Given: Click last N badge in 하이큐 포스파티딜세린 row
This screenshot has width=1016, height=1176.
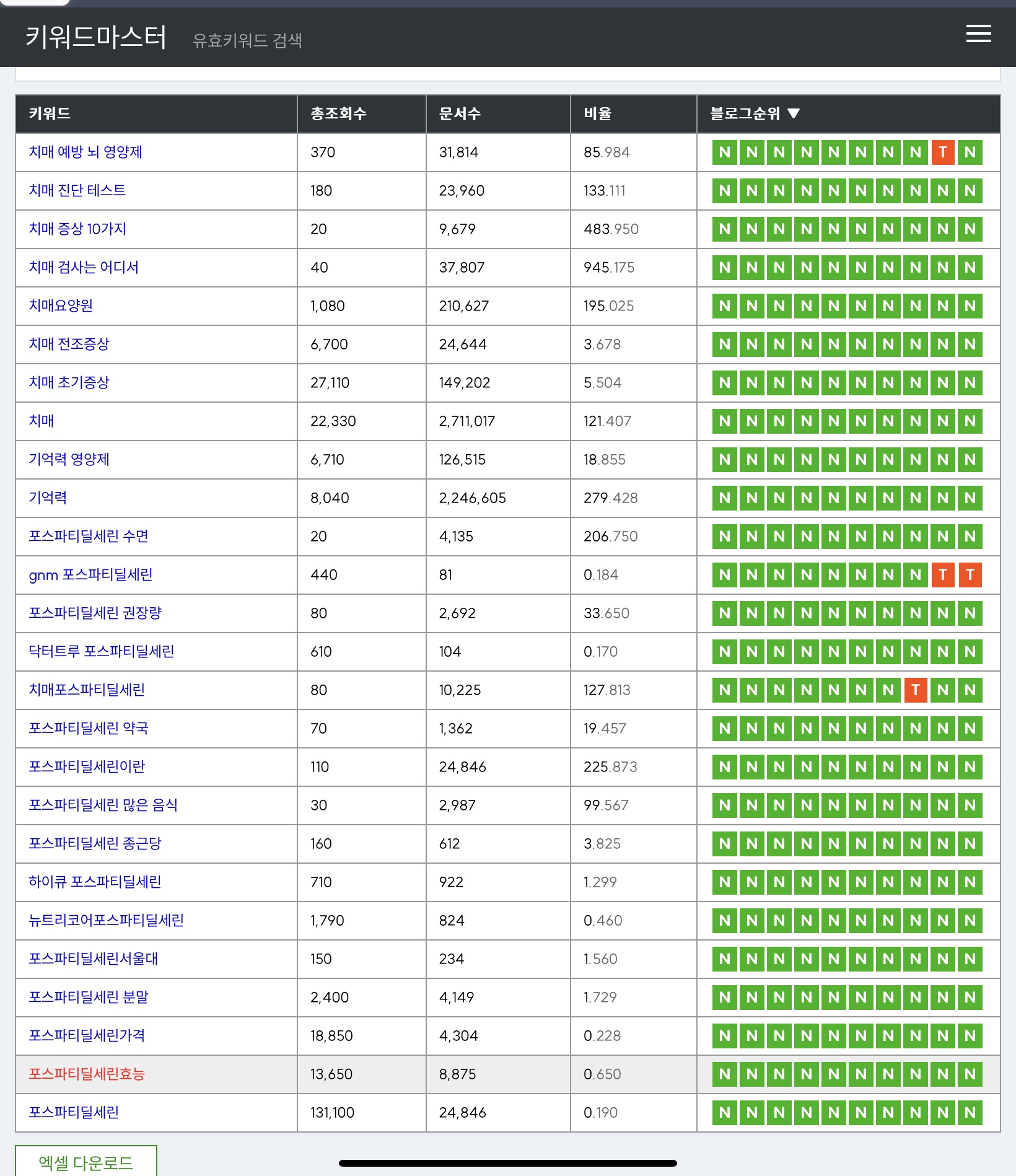Looking at the screenshot, I should 970,882.
